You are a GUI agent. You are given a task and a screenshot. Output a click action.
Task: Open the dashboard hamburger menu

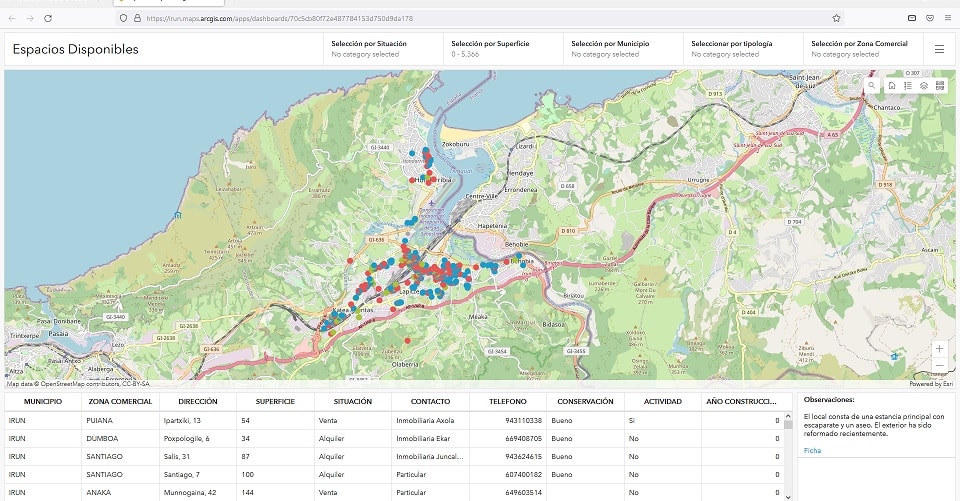coord(939,49)
